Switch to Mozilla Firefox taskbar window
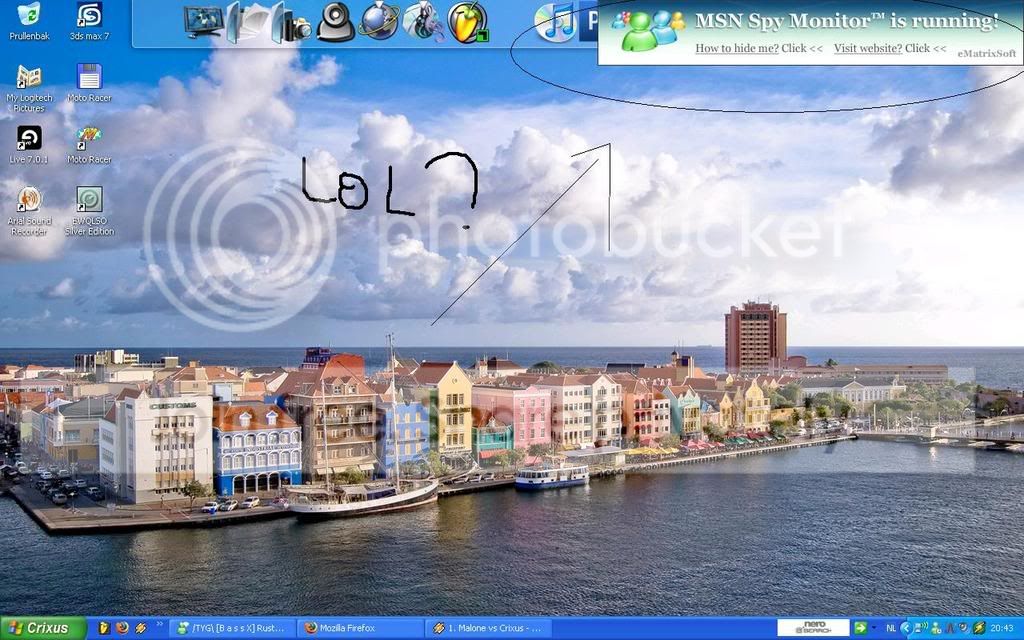 pyautogui.click(x=361, y=628)
